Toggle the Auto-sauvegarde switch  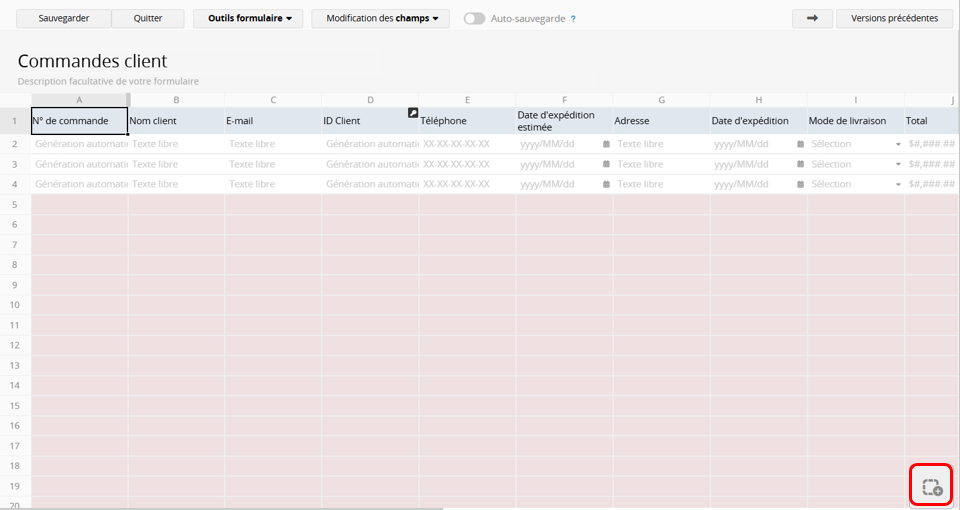(474, 19)
